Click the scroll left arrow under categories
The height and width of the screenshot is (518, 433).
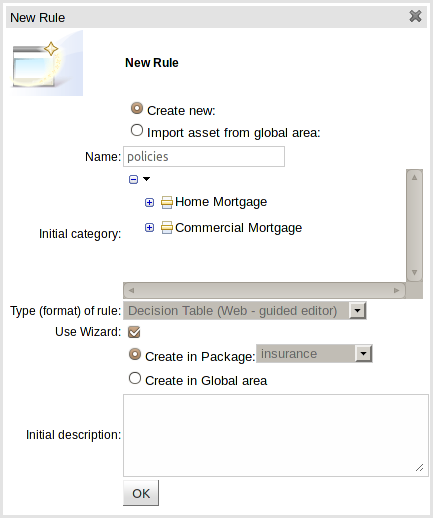pos(131,290)
